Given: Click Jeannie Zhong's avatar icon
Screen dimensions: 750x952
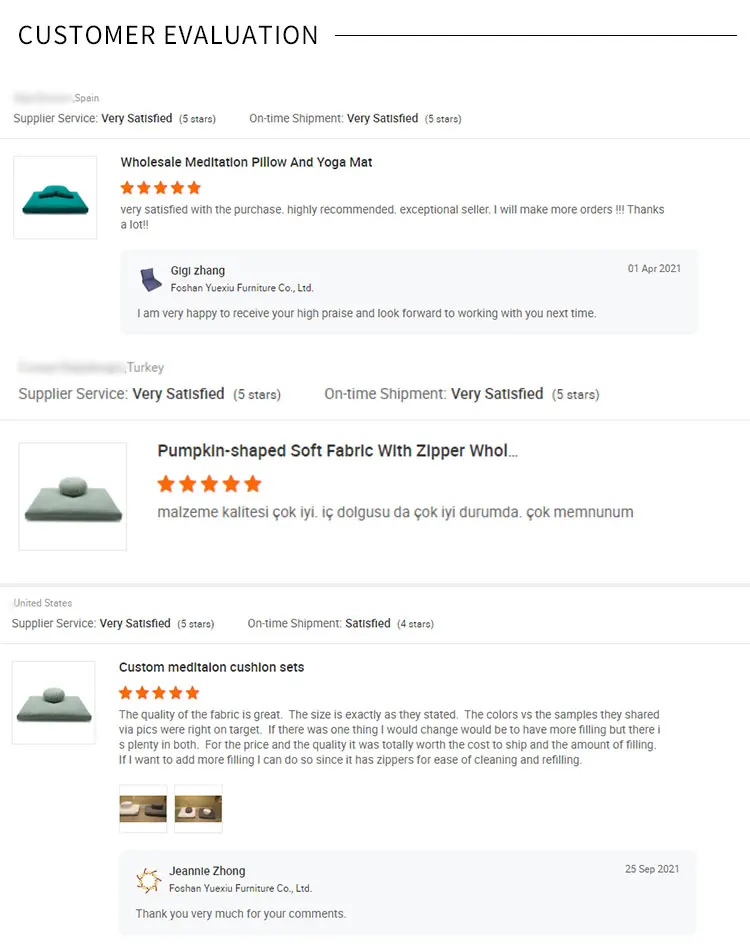Looking at the screenshot, I should tap(149, 879).
